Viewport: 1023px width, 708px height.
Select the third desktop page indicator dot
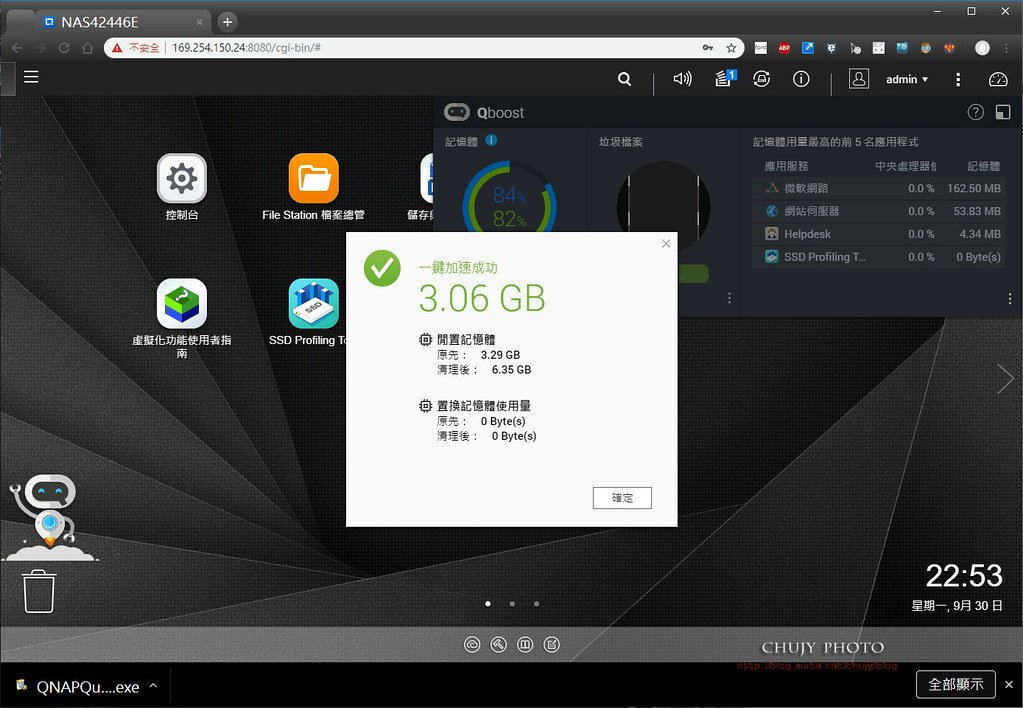(536, 604)
